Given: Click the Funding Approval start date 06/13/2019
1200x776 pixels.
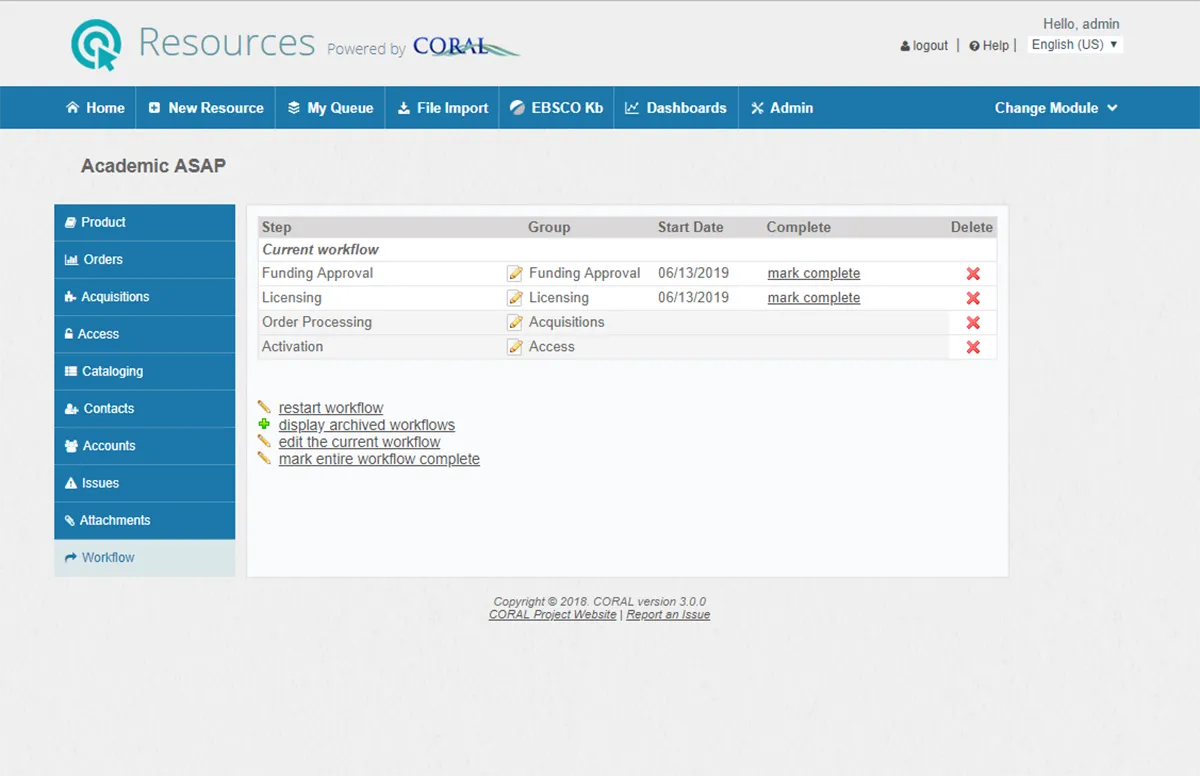Looking at the screenshot, I should click(693, 273).
